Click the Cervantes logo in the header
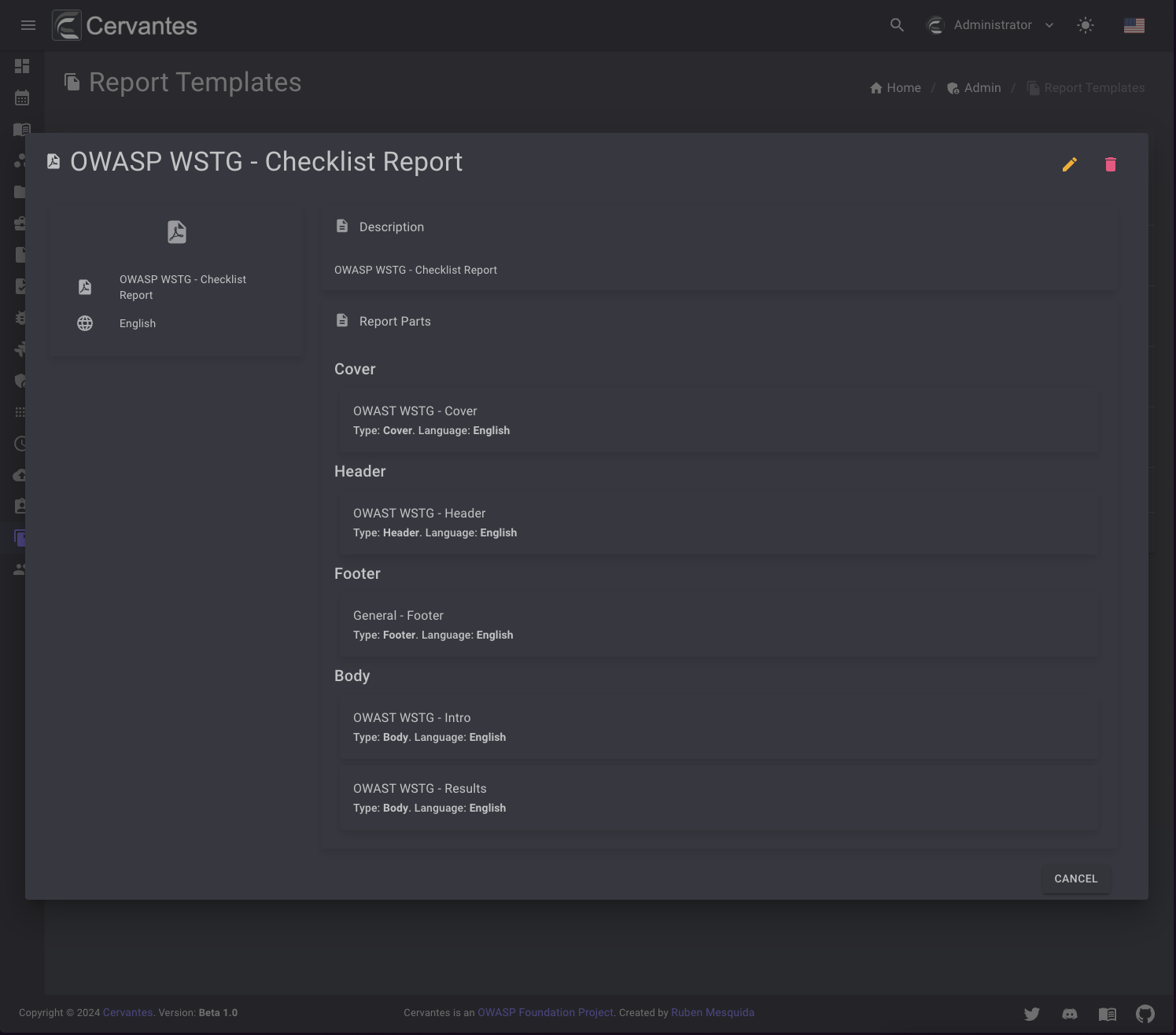Viewport: 1176px width, 1035px height. click(x=125, y=25)
